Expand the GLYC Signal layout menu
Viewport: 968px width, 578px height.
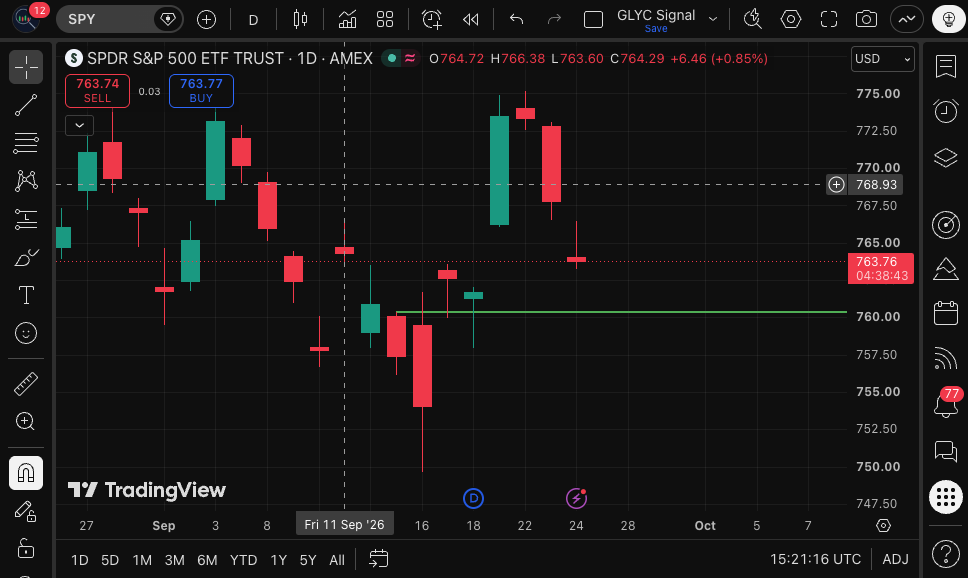click(x=713, y=19)
